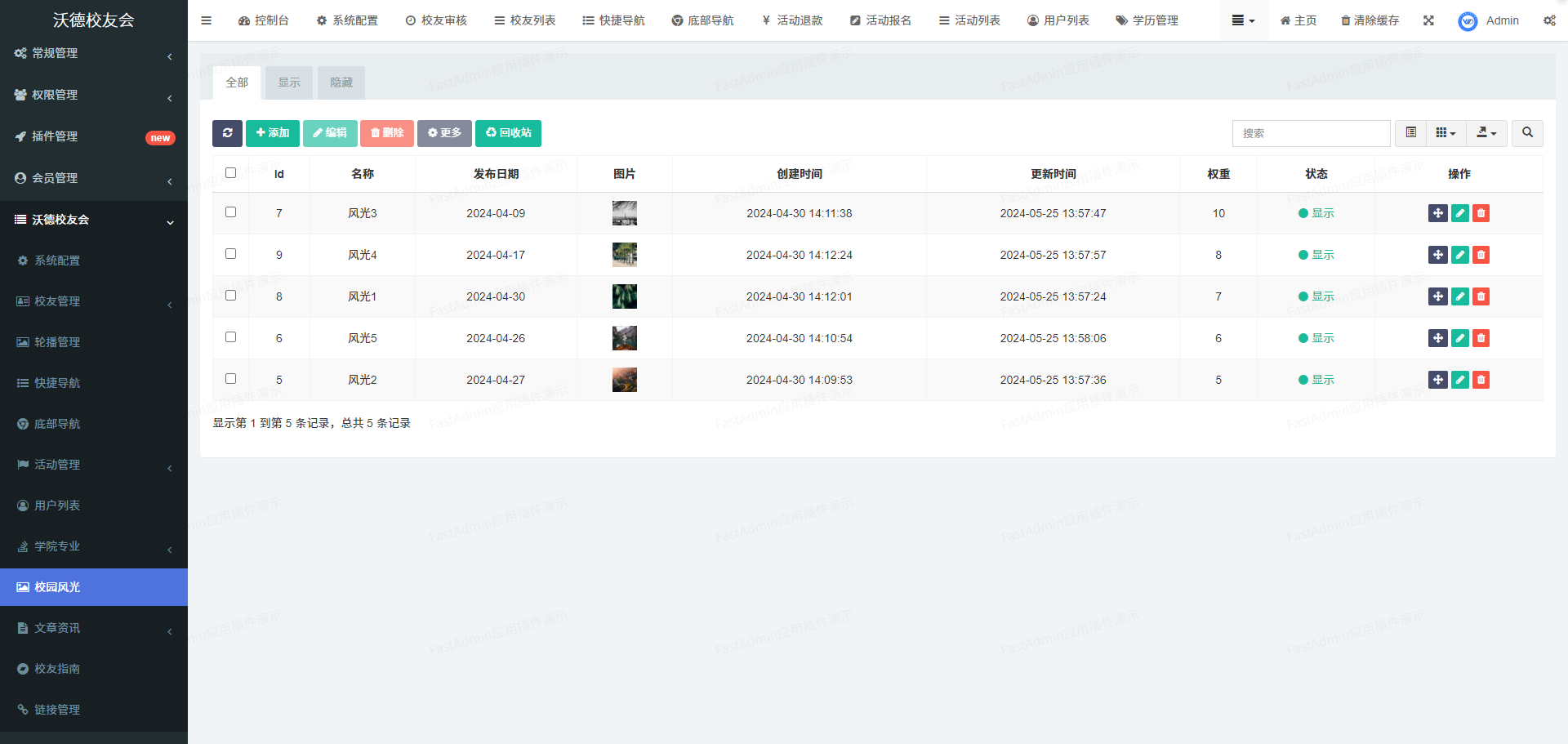
Task: Switch to the 隐藏 tab
Action: pos(341,82)
